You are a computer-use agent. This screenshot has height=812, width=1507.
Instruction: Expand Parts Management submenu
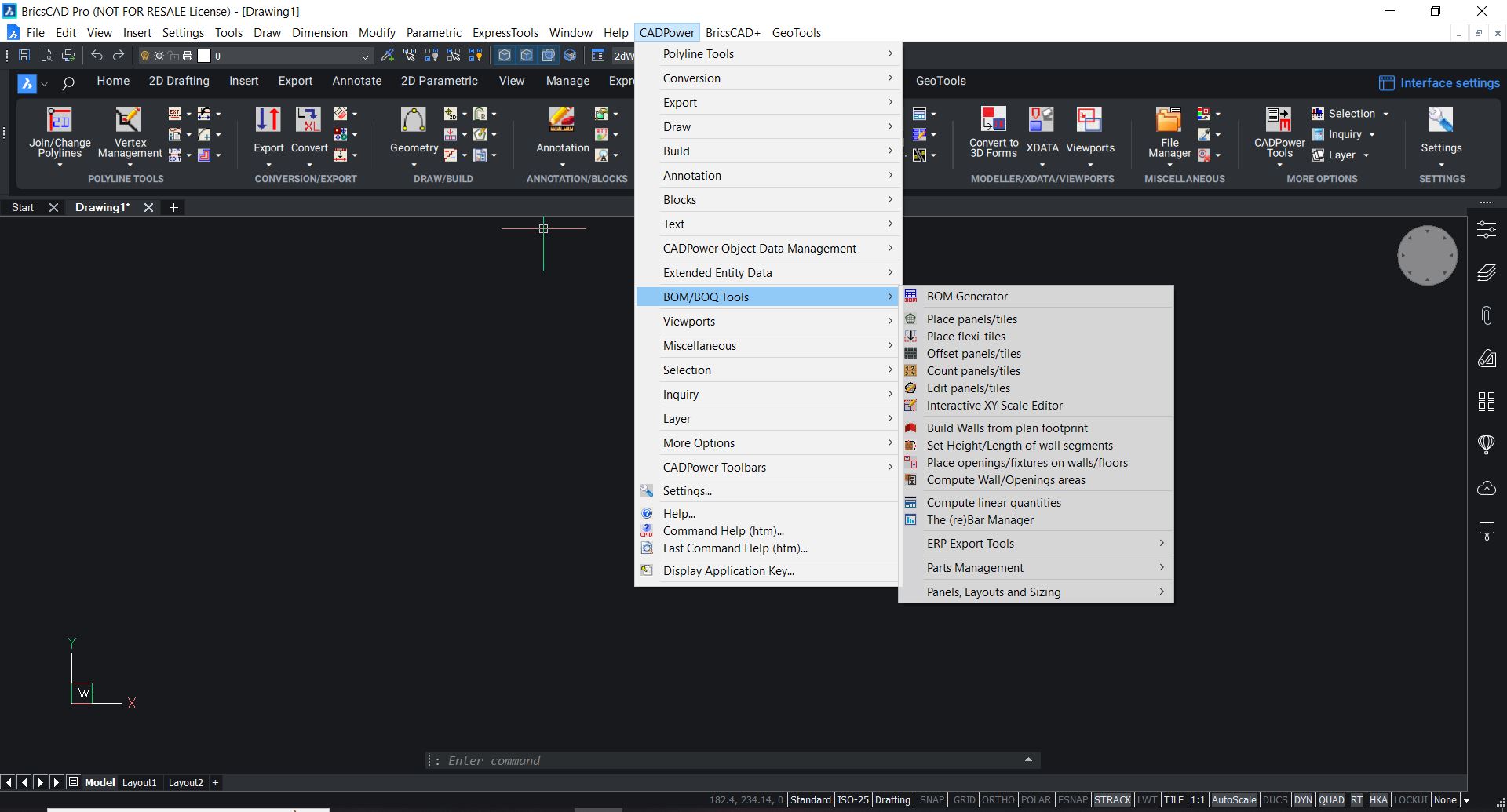tap(1035, 568)
